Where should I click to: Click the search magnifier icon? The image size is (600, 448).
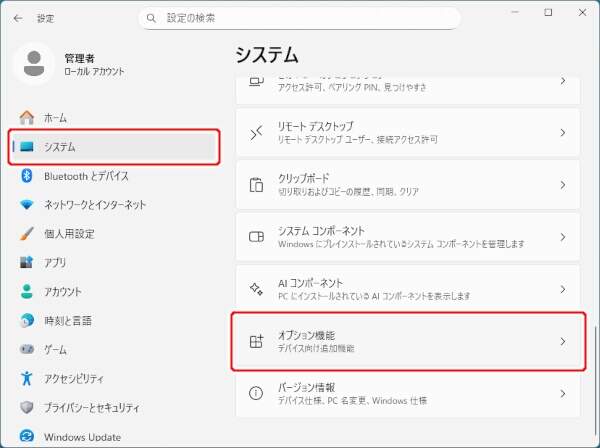[151, 18]
